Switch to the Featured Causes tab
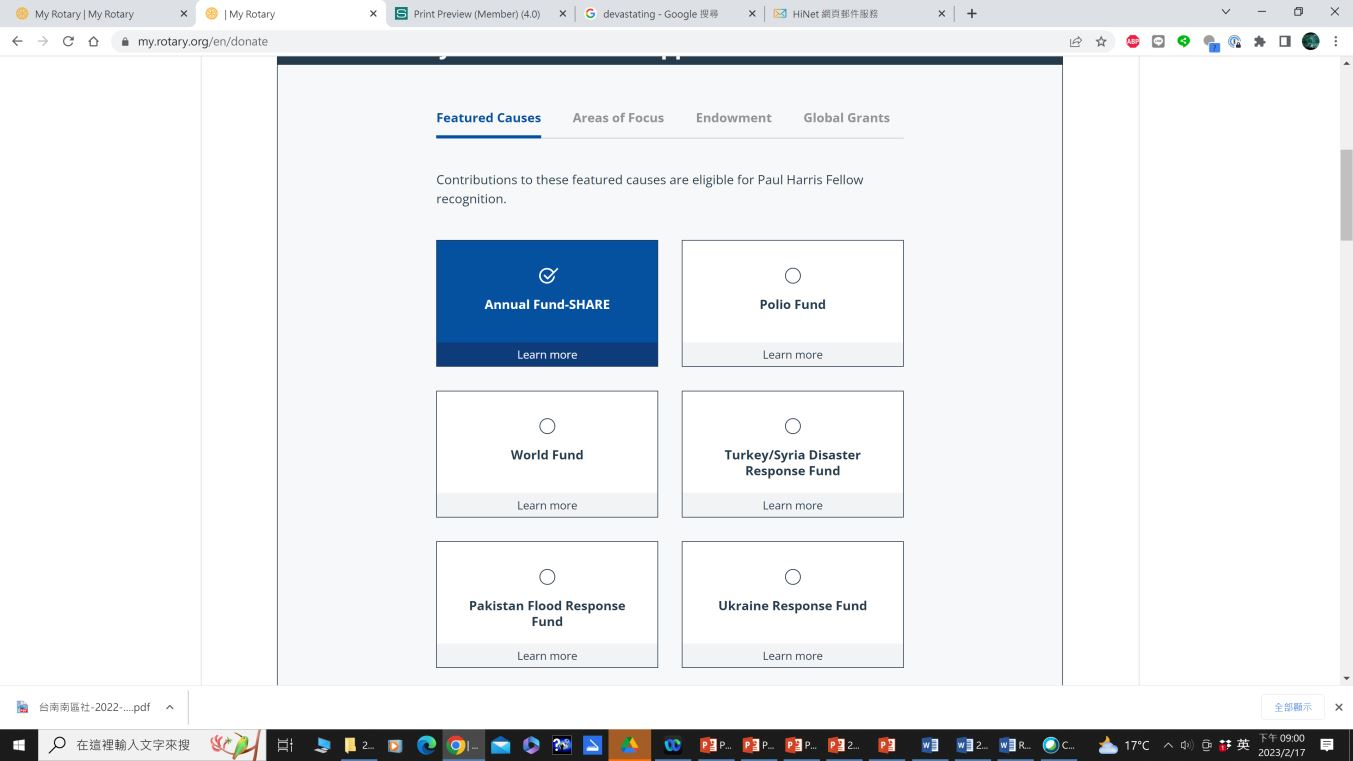The height and width of the screenshot is (761, 1353). [x=489, y=118]
